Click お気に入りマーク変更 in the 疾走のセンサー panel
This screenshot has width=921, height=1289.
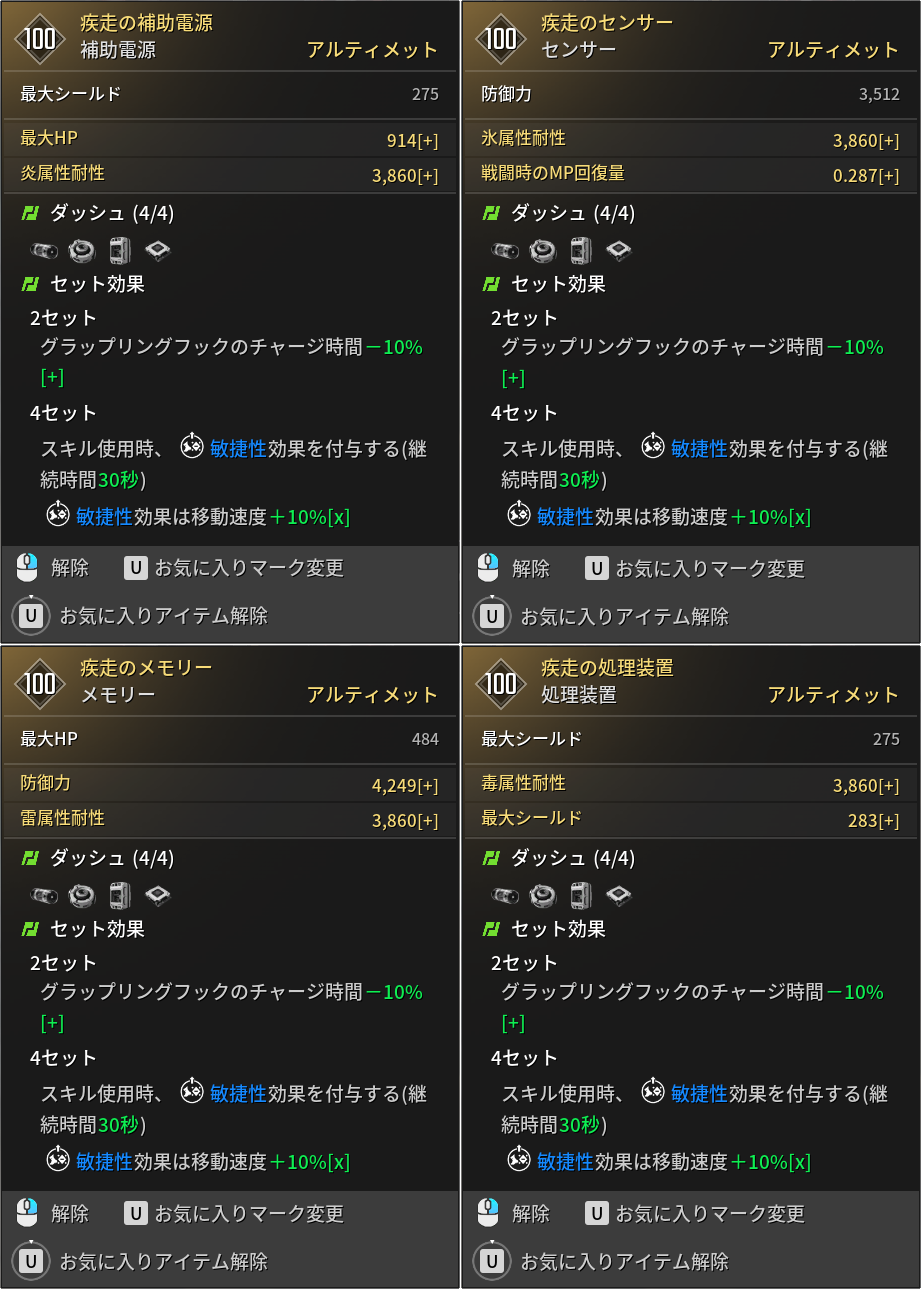695,568
